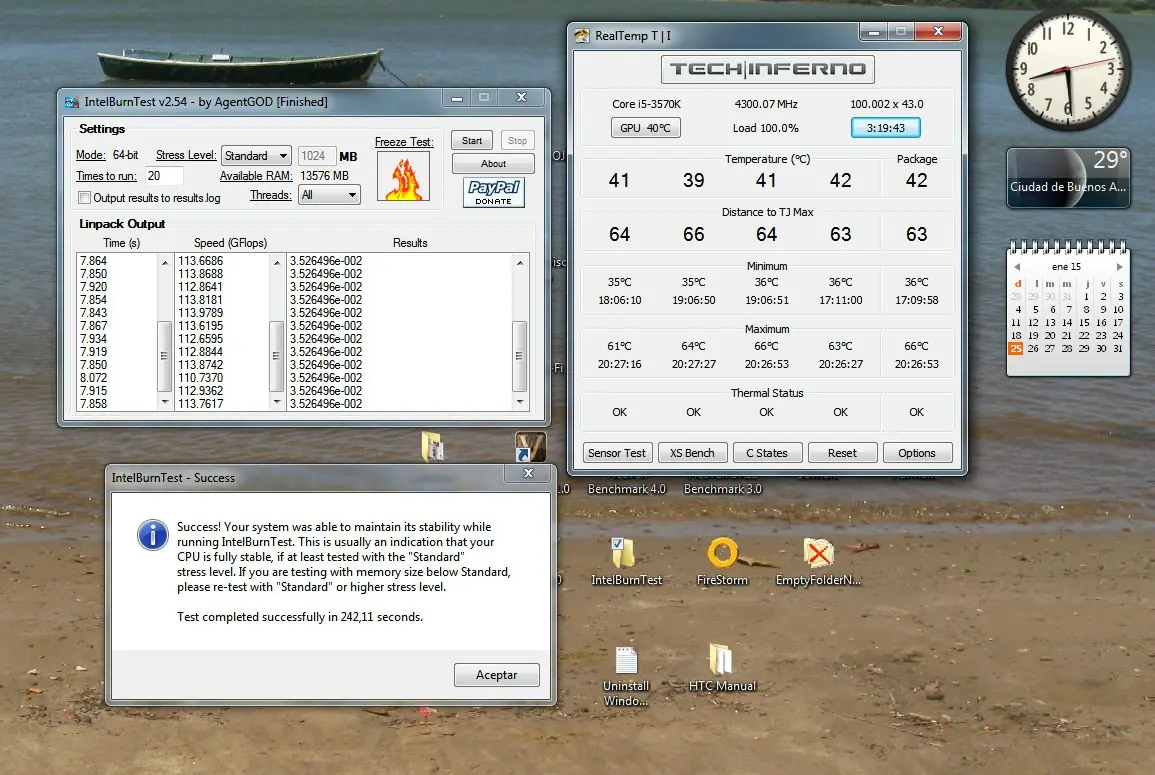The height and width of the screenshot is (775, 1155).
Task: Close the IntelBurnTest Success dialog
Action: [528, 473]
